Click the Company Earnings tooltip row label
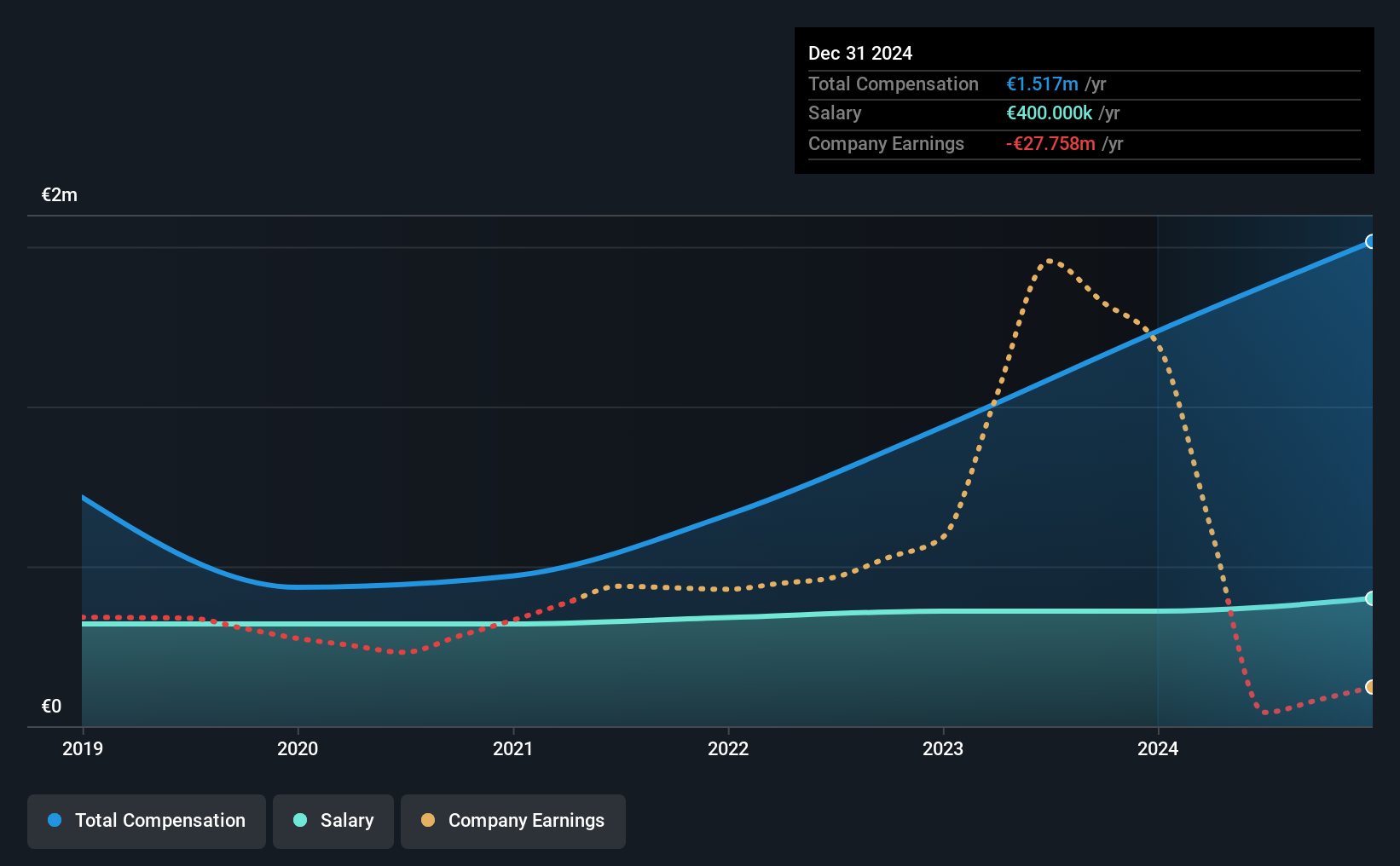 click(x=886, y=143)
